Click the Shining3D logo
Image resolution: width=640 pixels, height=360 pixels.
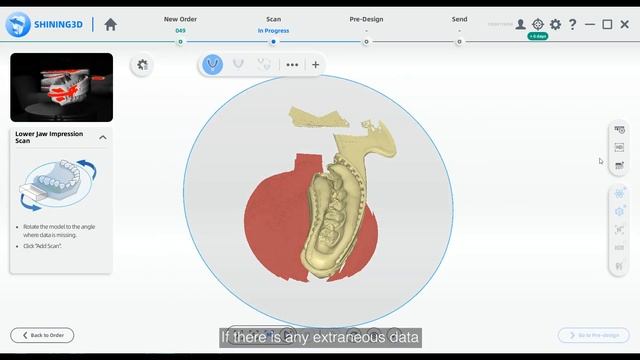(44, 24)
